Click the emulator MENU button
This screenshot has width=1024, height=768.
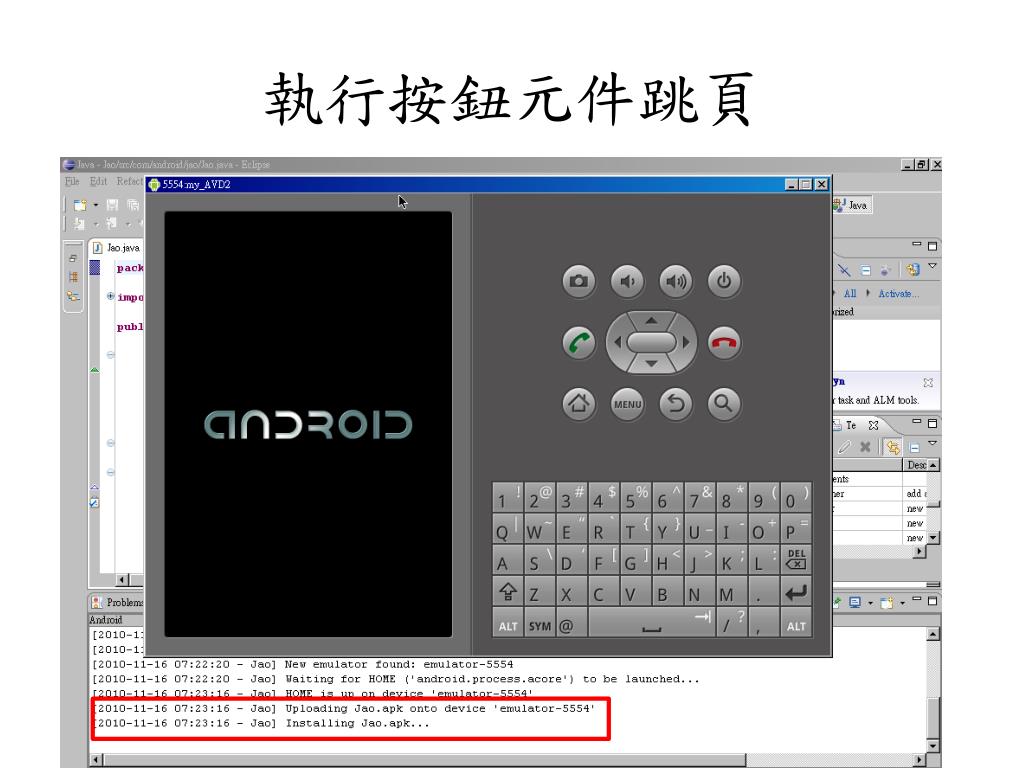point(627,404)
